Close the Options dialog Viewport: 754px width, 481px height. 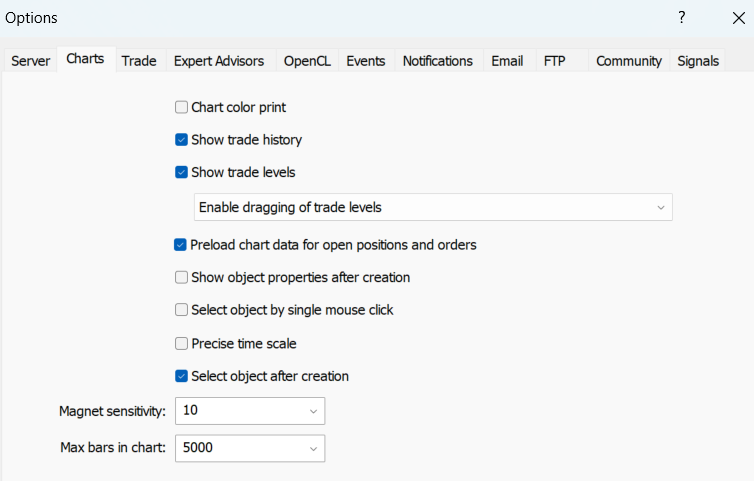click(x=738, y=18)
